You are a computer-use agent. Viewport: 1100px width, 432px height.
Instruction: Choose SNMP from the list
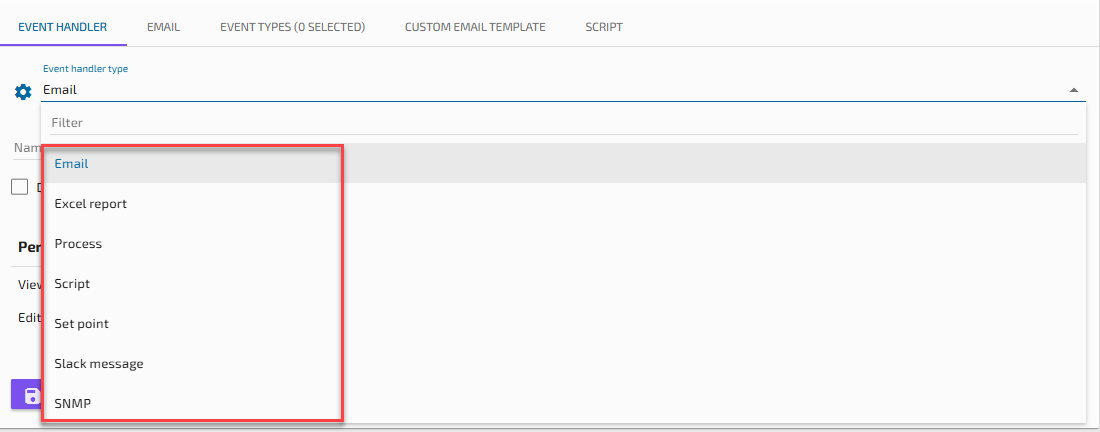point(73,403)
